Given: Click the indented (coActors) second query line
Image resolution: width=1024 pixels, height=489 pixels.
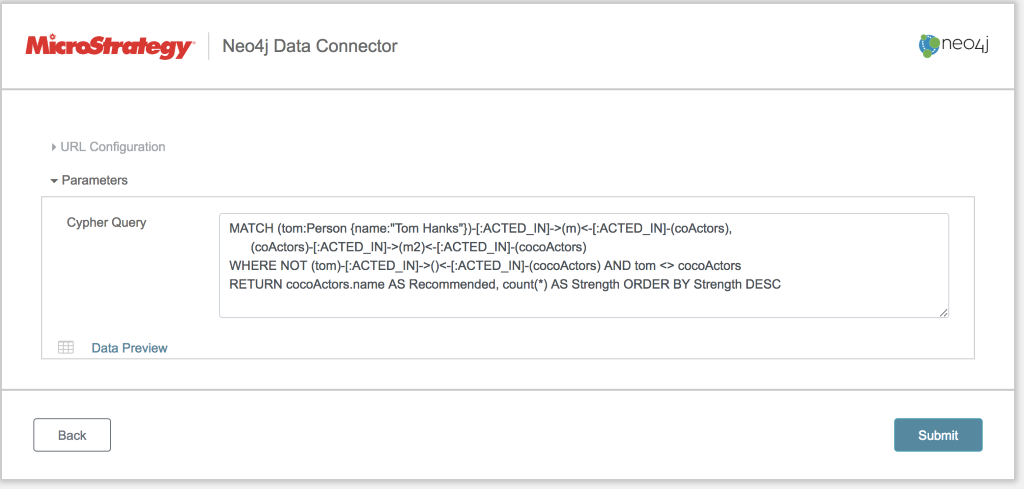Looking at the screenshot, I should [418, 246].
